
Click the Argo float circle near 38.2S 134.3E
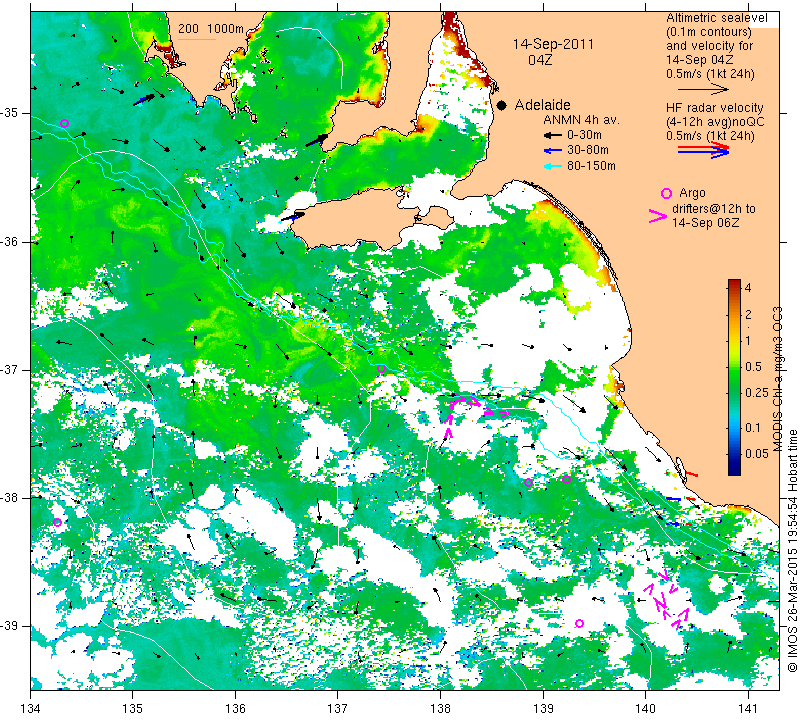tap(58, 523)
